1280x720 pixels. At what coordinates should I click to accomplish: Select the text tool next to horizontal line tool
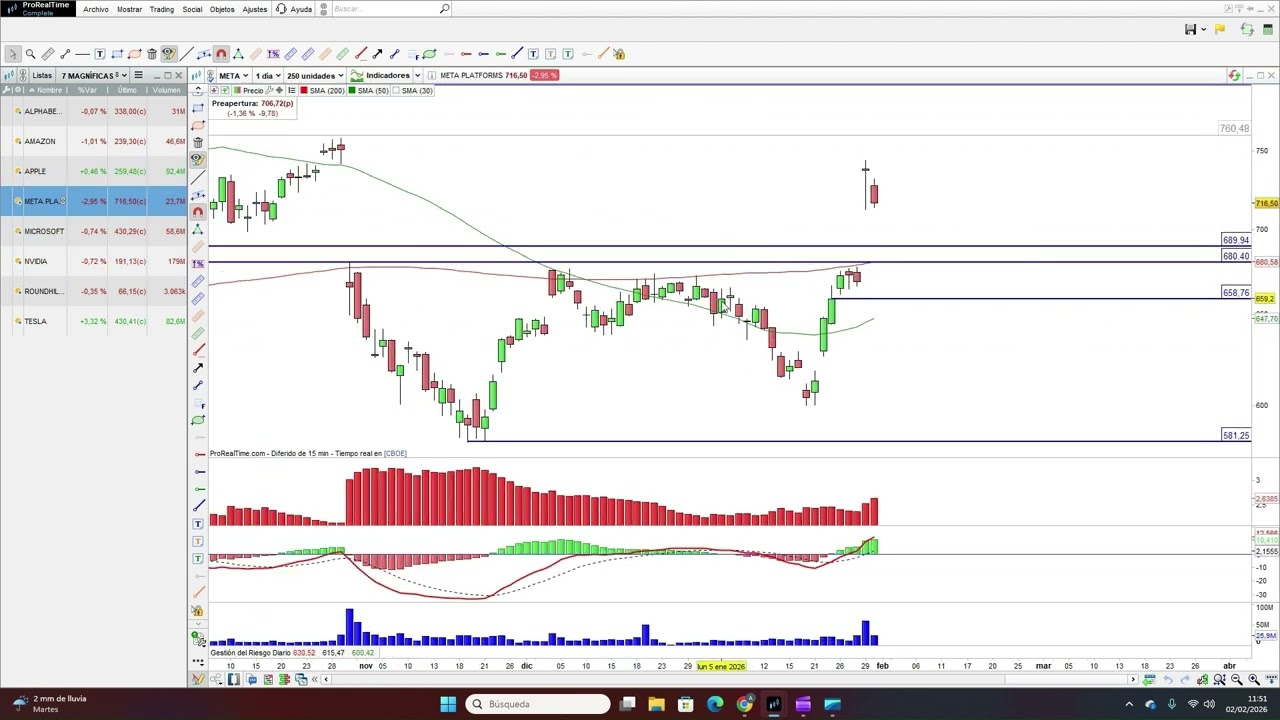click(x=100, y=54)
